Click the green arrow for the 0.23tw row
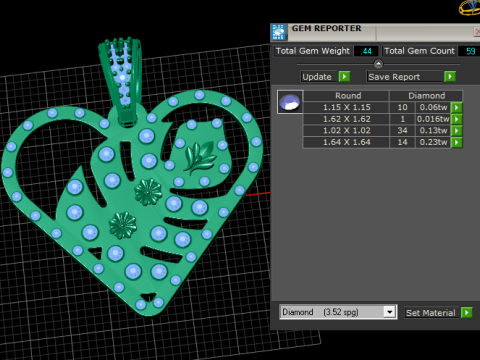 457,142
